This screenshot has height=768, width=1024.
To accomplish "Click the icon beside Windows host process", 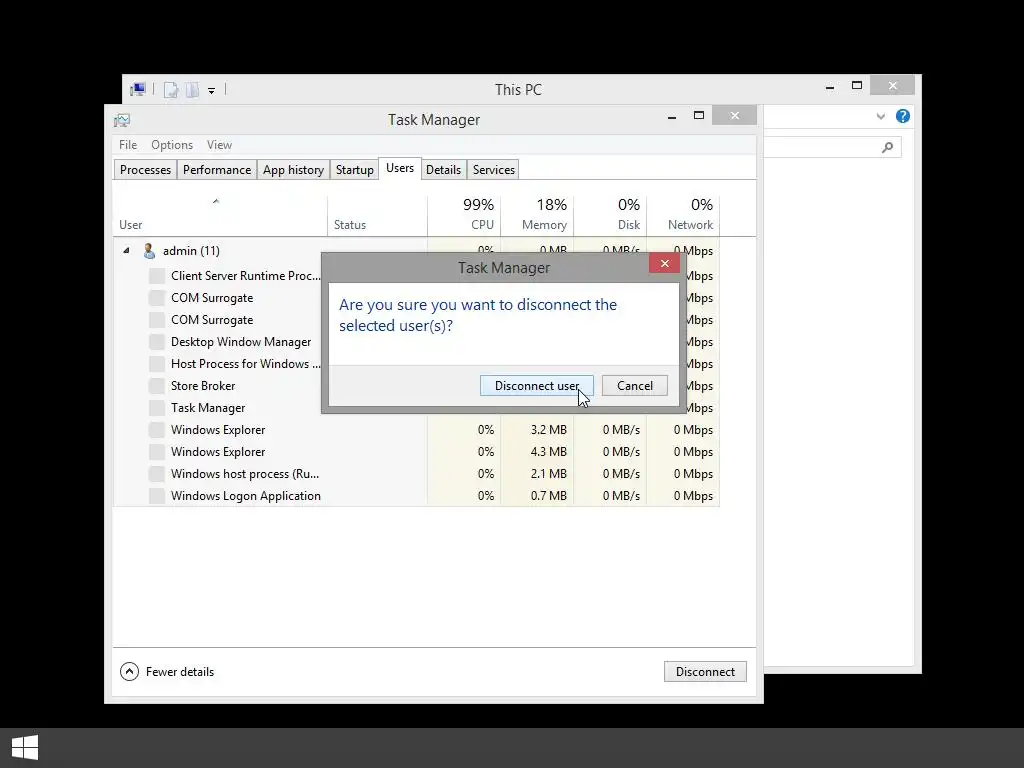I will [x=157, y=473].
